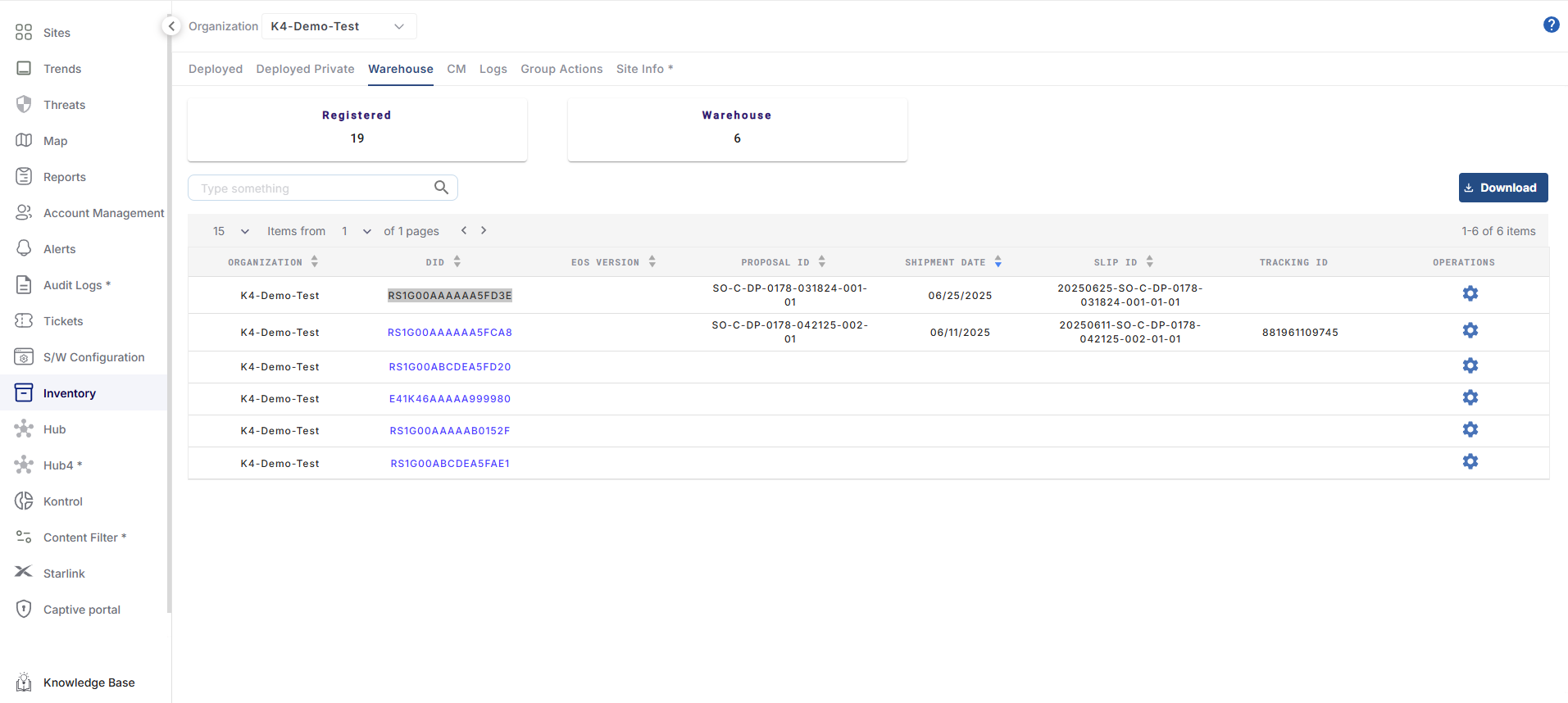Click the Download button
Image resolution: width=1568 pixels, height=703 pixels.
pos(1502,188)
